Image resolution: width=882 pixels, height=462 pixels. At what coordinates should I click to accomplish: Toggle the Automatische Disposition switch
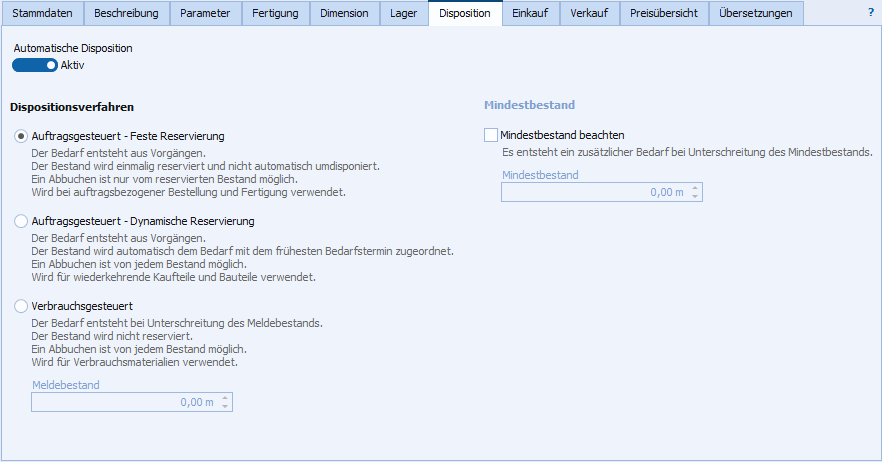(x=35, y=65)
